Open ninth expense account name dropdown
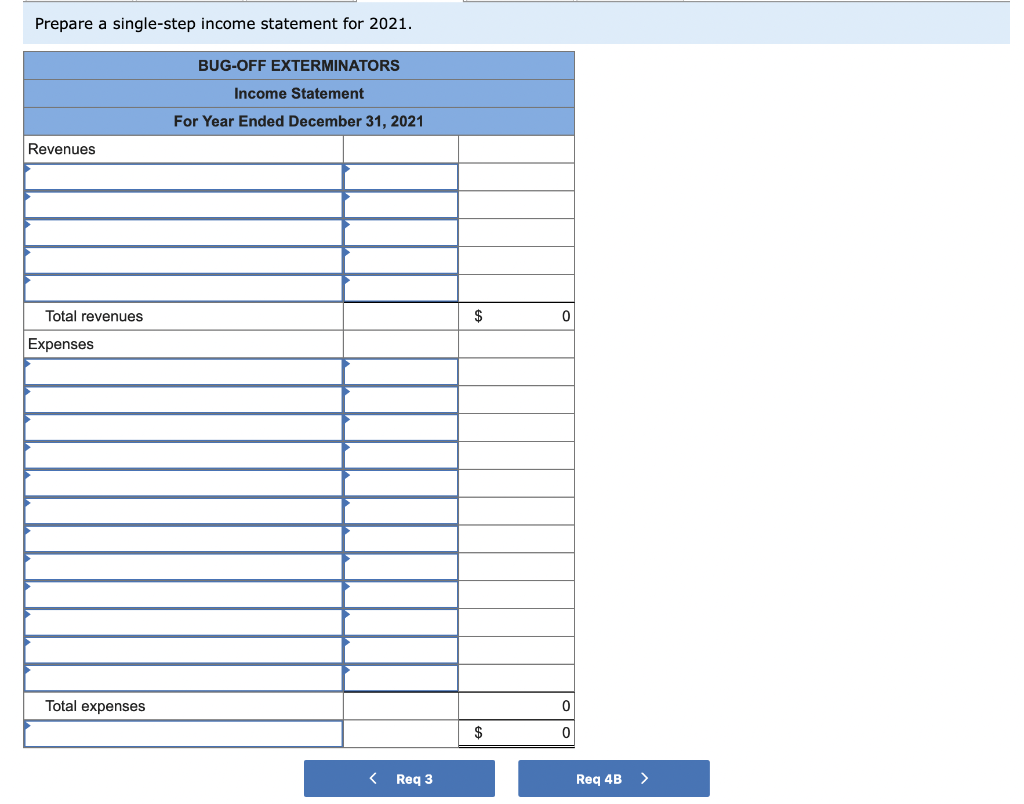Screen dimensions: 1024x804 (184, 594)
